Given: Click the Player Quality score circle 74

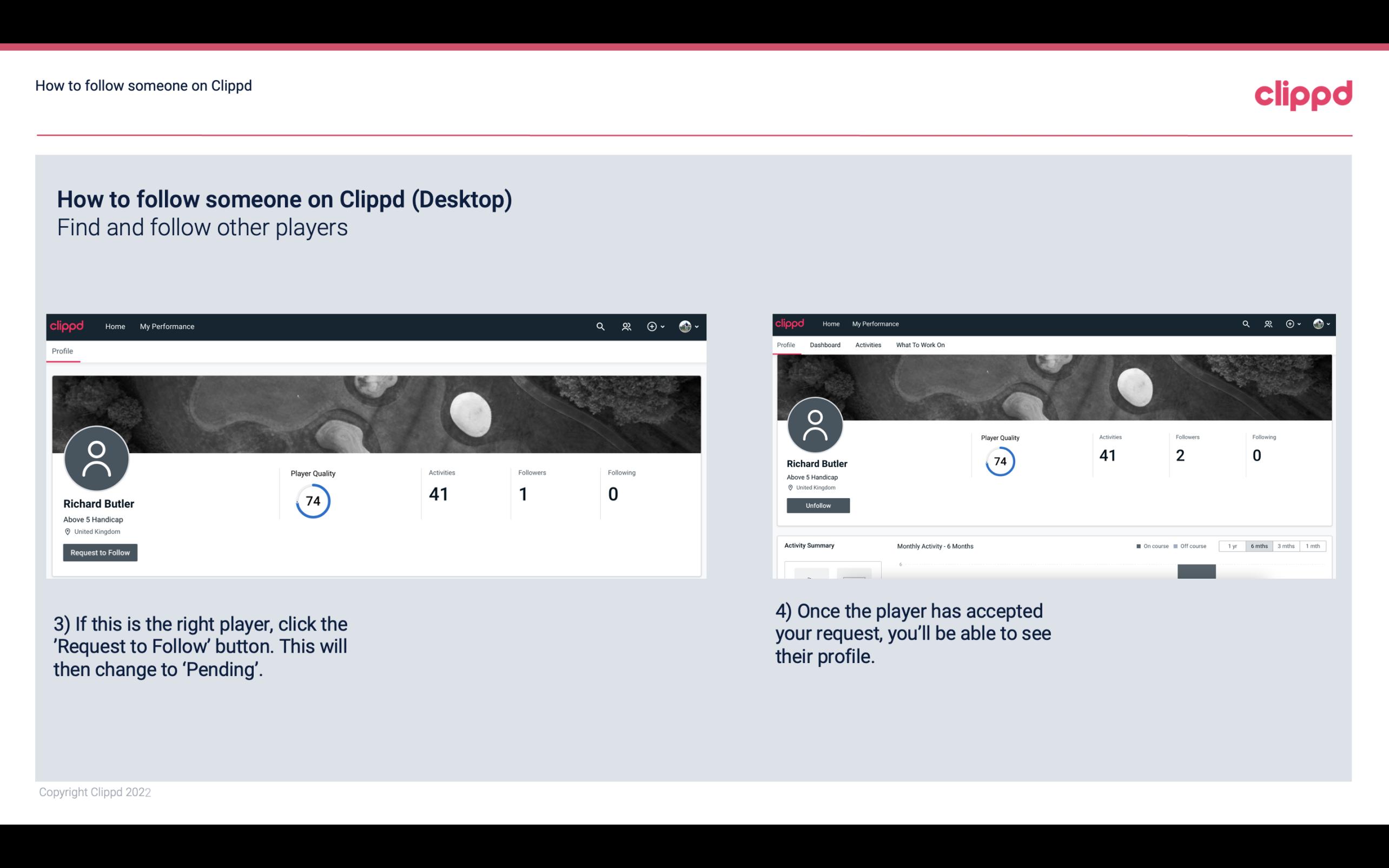Looking at the screenshot, I should [x=313, y=501].
